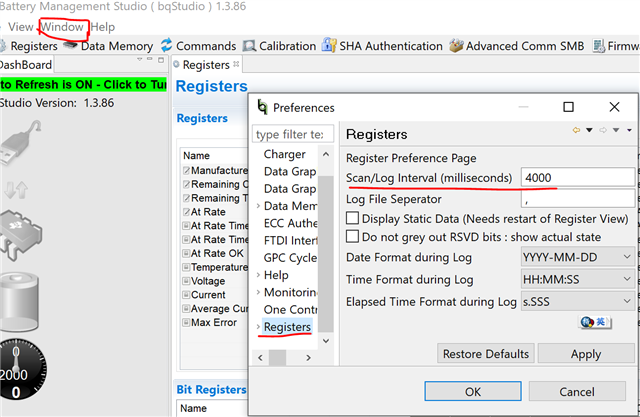This screenshot has height=417, width=640.
Task: Click the Scan/Log Interval input field
Action: click(x=577, y=177)
